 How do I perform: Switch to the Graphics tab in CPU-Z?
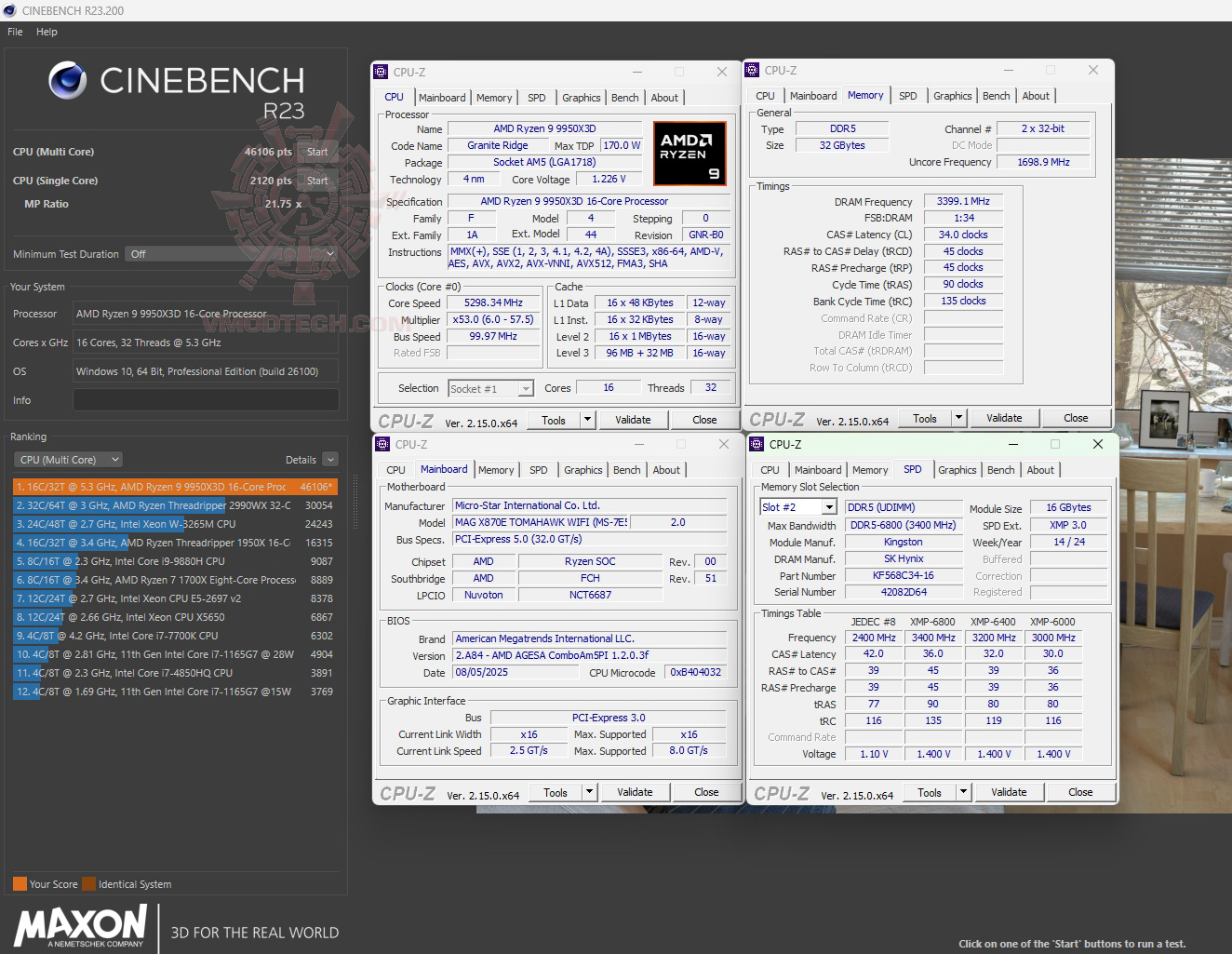click(x=581, y=97)
